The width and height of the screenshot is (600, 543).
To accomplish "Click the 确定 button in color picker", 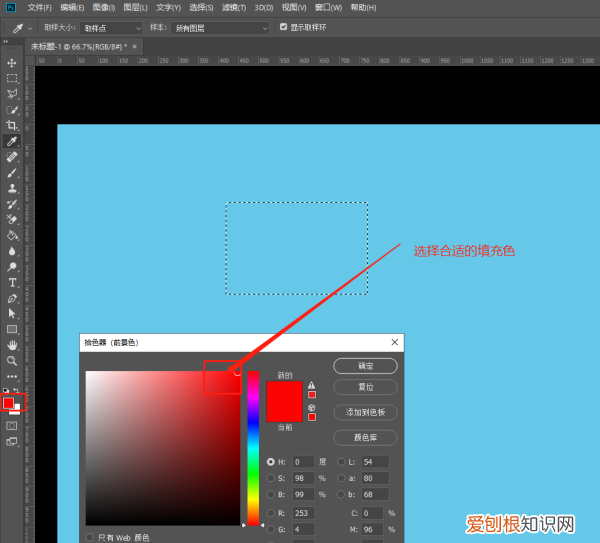I will (x=365, y=366).
